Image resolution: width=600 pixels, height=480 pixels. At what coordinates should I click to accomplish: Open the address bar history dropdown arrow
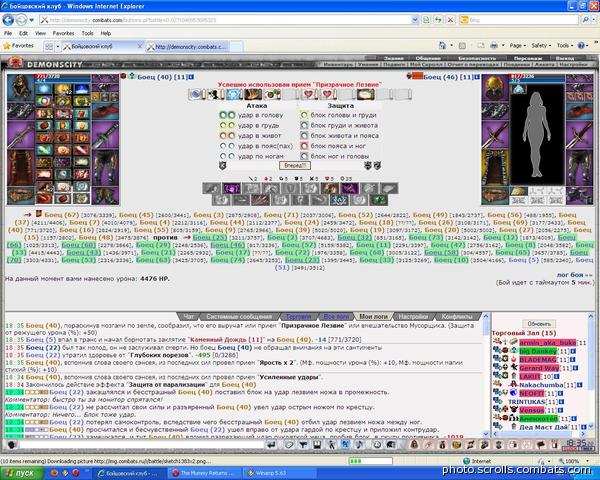pos(415,20)
